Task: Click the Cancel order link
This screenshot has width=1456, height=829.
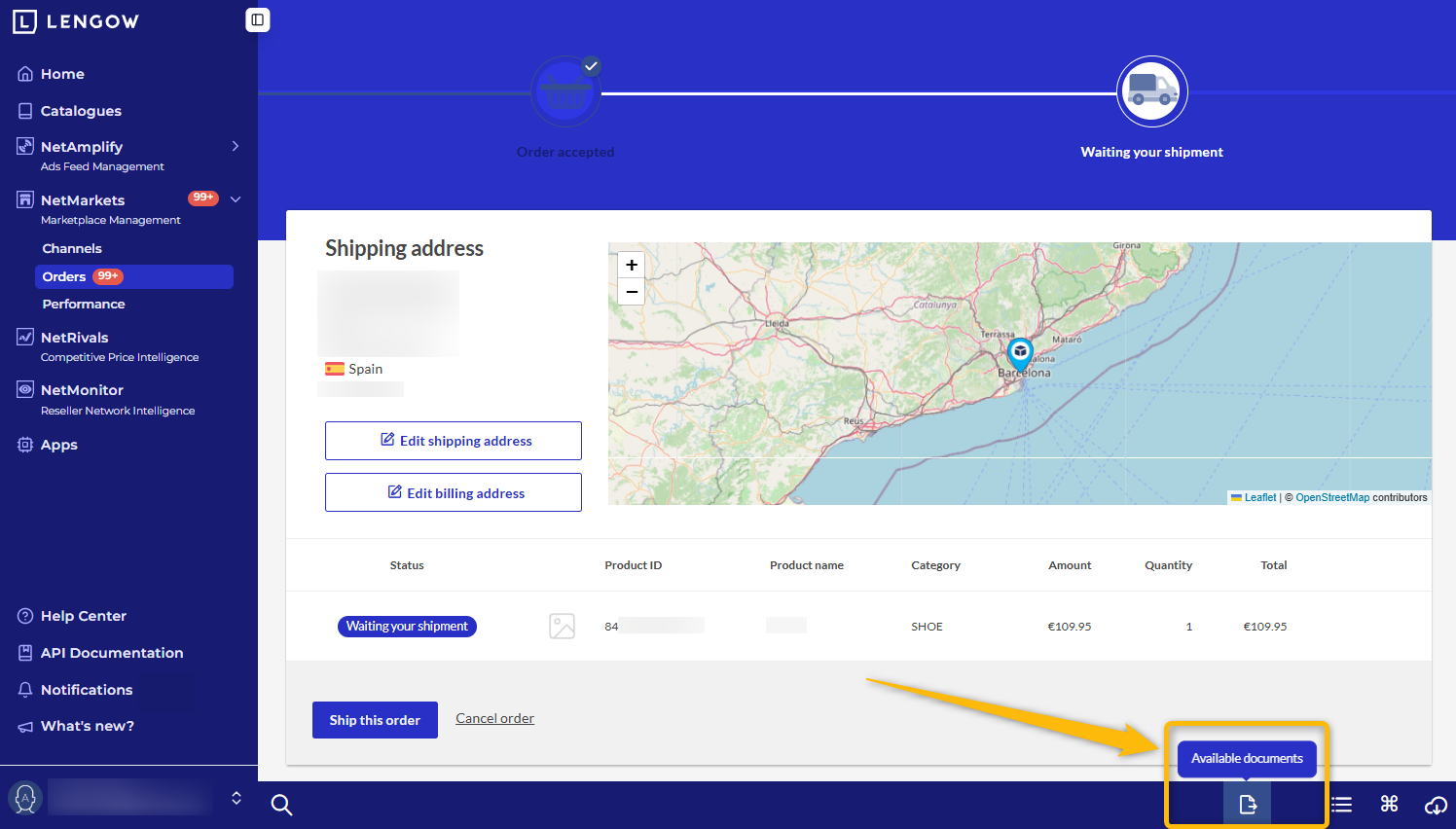Action: click(x=494, y=718)
